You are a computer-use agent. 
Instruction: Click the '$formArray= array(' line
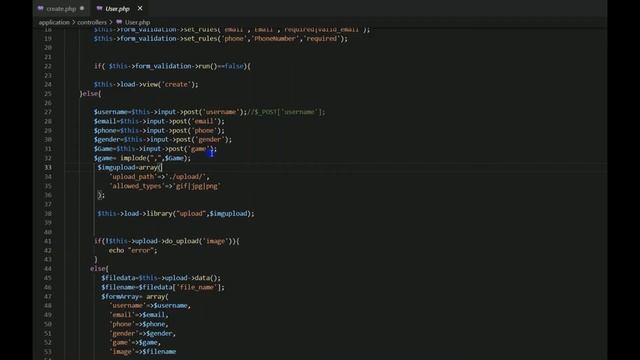click(135, 297)
